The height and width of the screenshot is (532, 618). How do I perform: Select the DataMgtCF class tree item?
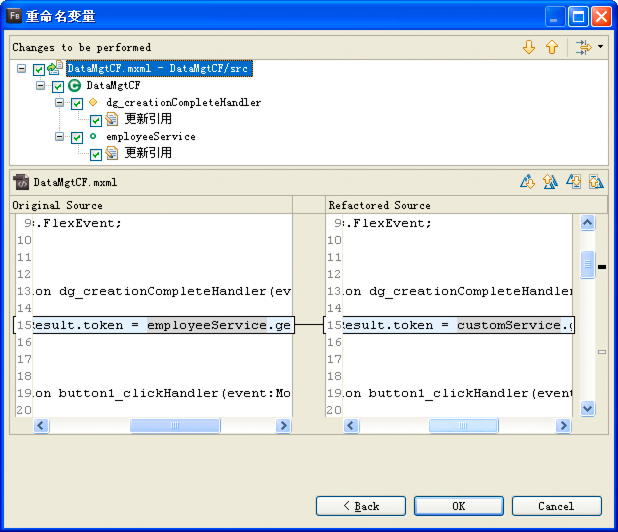pos(112,86)
